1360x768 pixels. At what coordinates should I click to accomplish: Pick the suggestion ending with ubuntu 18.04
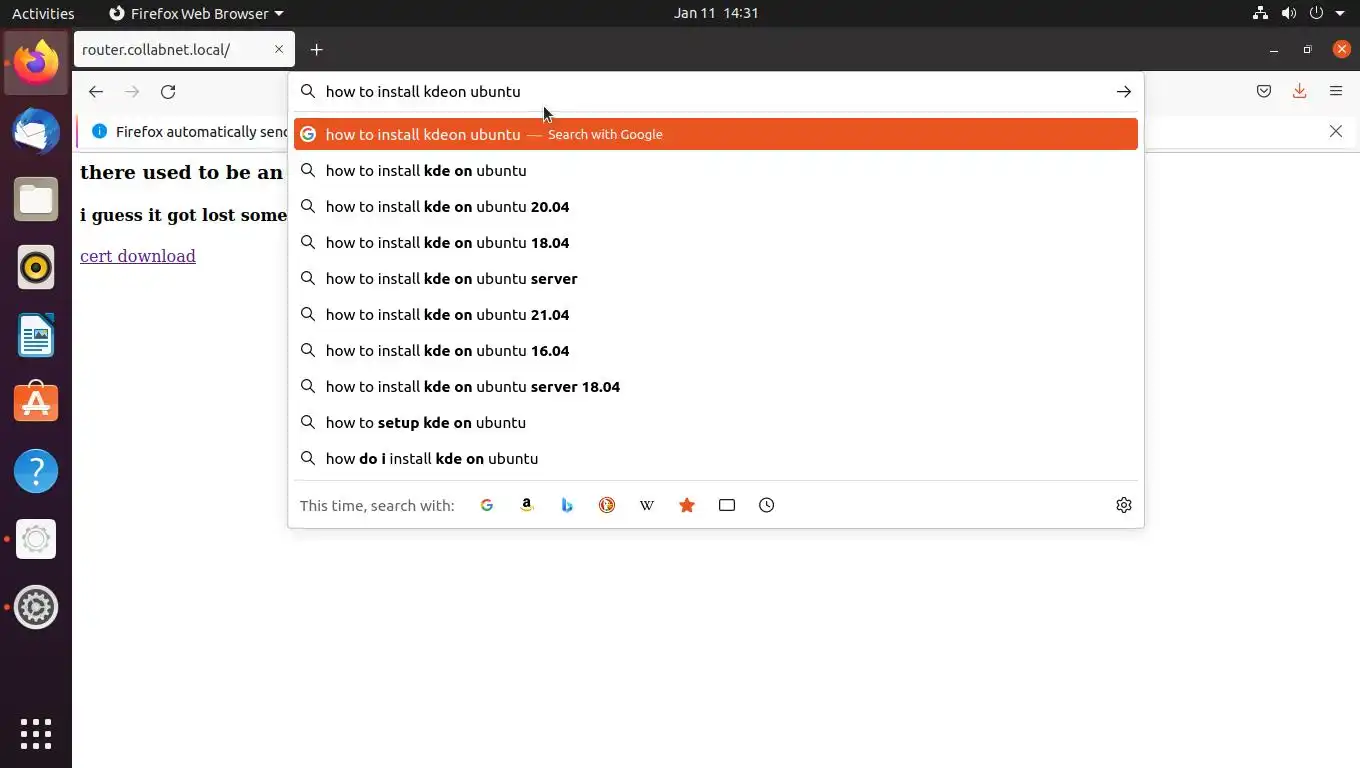coord(716,242)
